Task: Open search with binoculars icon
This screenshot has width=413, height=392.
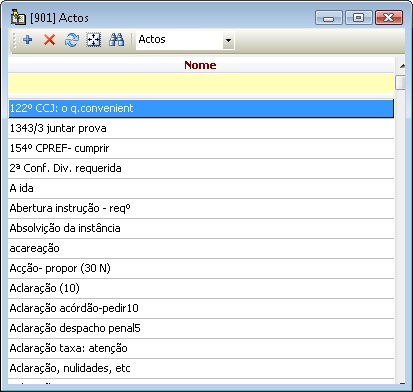Action: tap(116, 40)
